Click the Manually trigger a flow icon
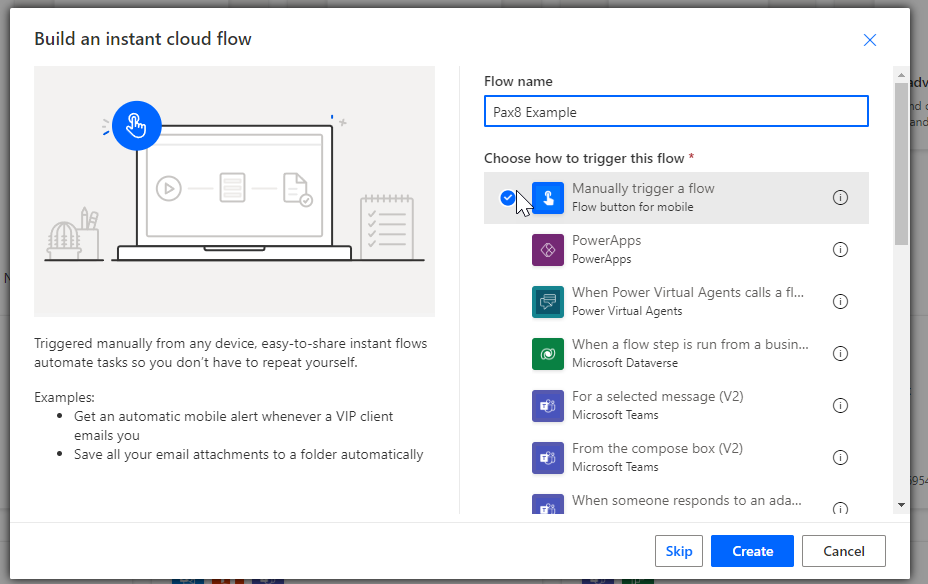The width and height of the screenshot is (928, 584). click(548, 198)
